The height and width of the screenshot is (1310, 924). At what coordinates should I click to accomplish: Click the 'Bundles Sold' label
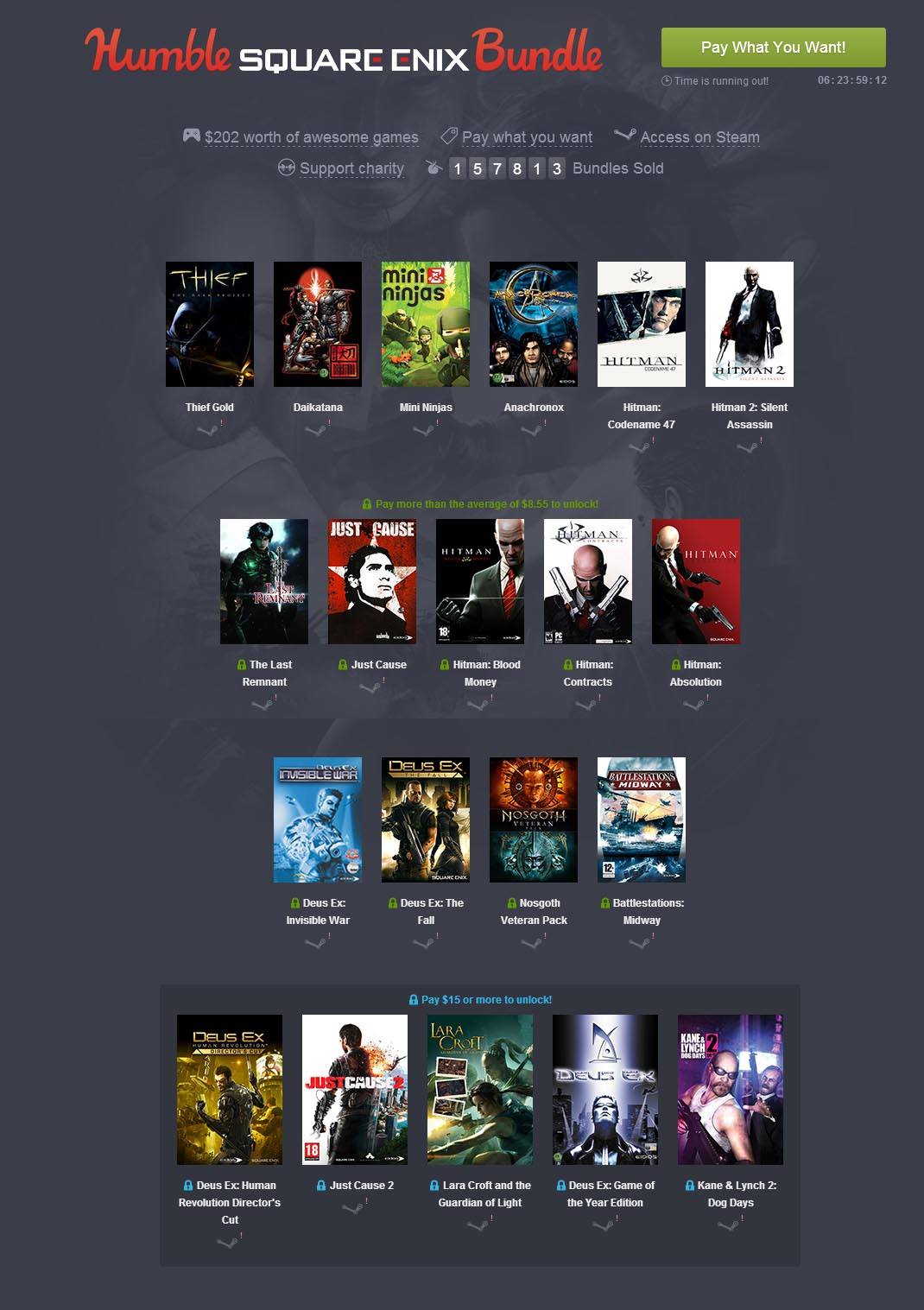click(618, 168)
